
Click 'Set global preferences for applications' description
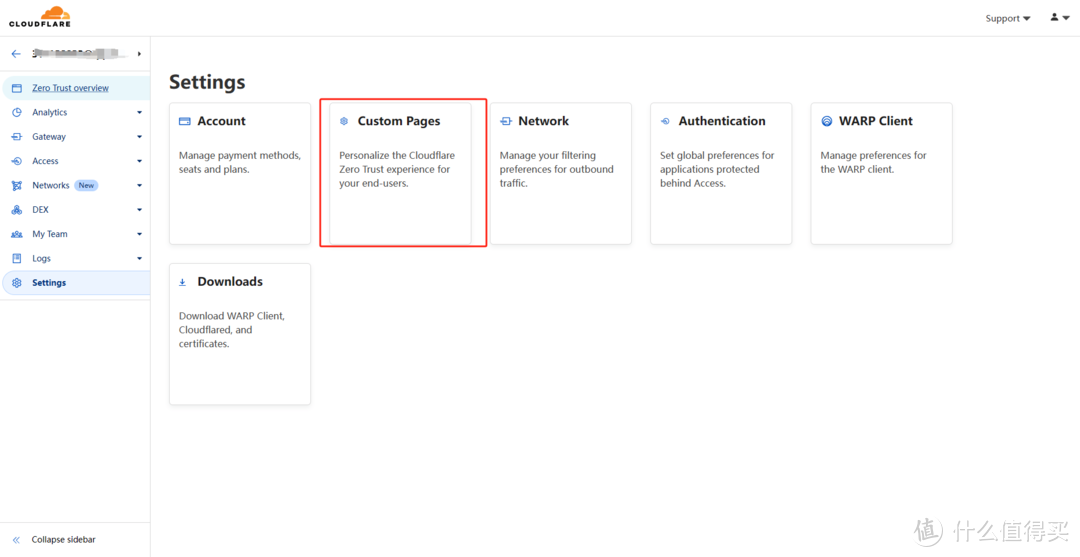pos(717,169)
